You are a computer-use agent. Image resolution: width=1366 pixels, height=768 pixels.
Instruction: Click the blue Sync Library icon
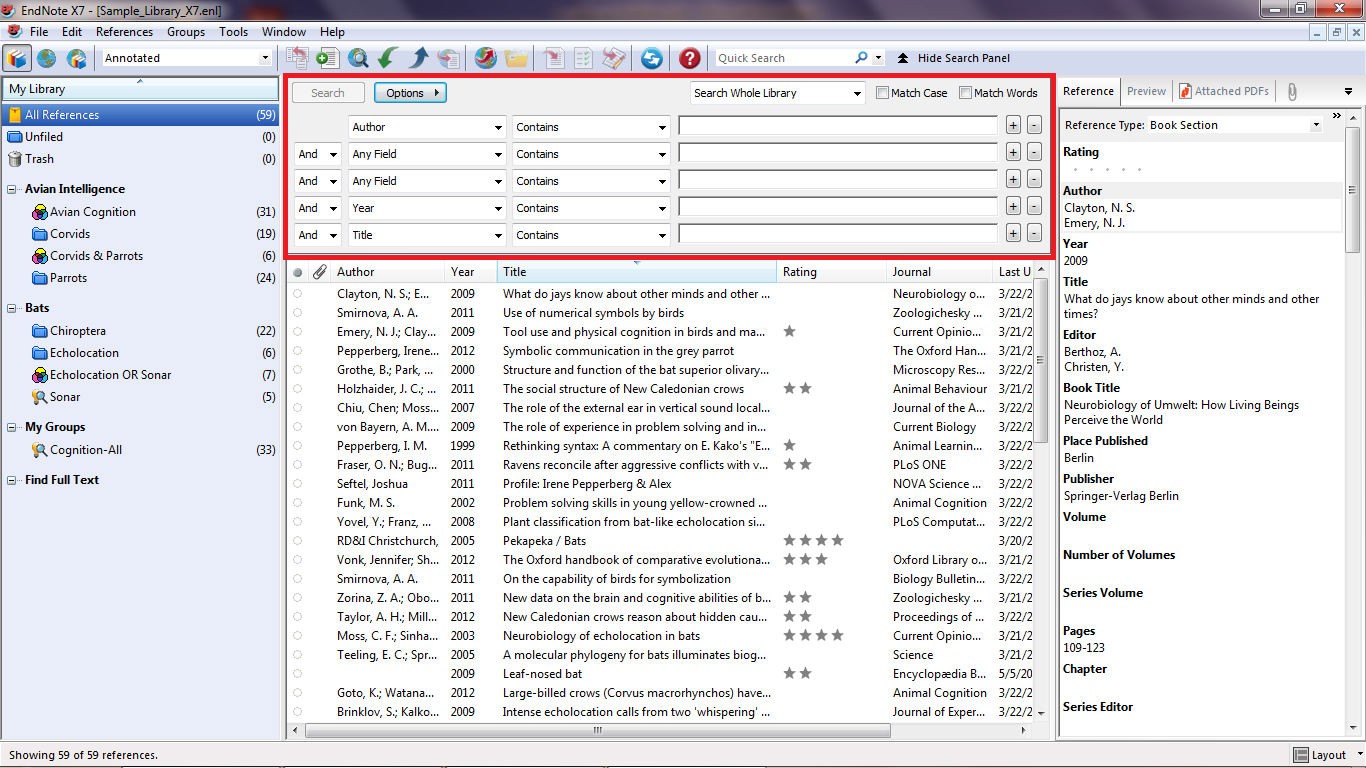(651, 58)
